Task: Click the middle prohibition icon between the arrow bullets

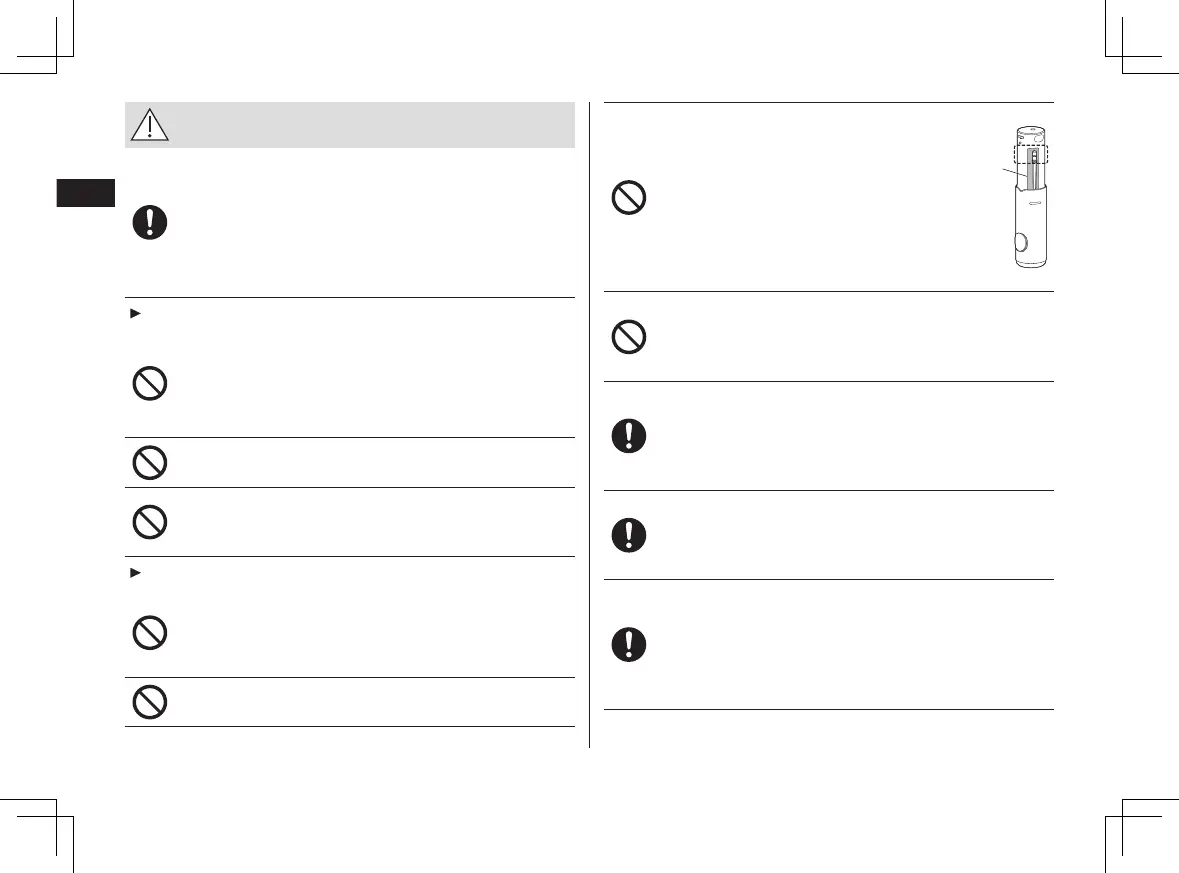Action: coord(150,462)
